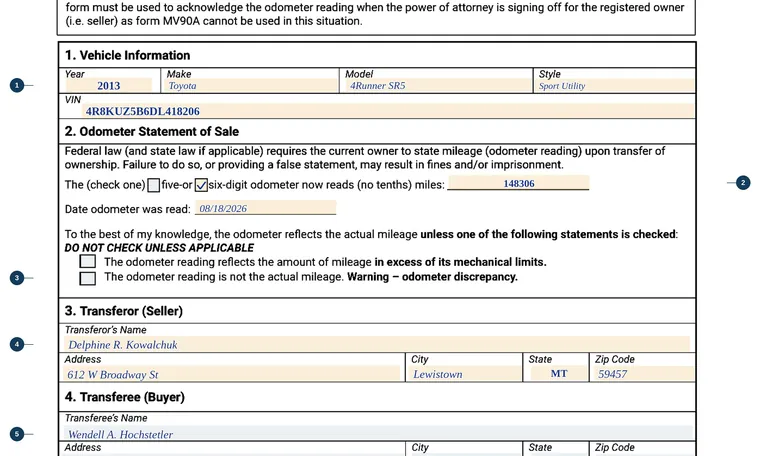Image resolution: width=760 pixels, height=456 pixels.
Task: Edit seller state field MT
Action: click(559, 374)
